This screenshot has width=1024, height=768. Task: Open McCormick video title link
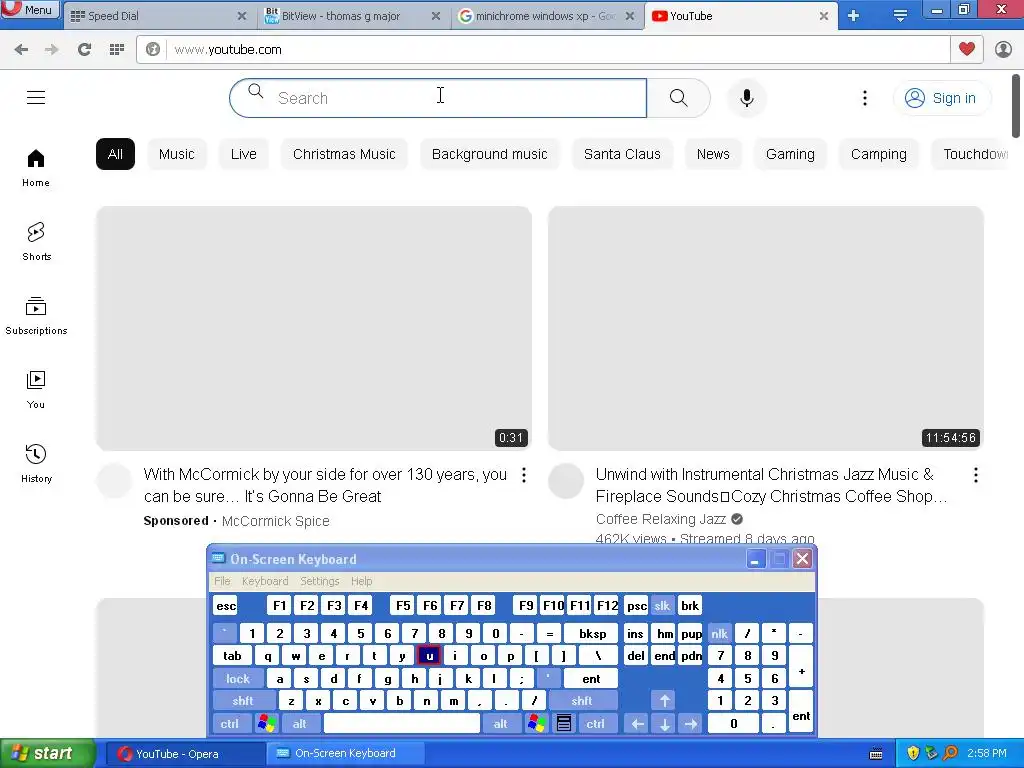click(x=325, y=485)
